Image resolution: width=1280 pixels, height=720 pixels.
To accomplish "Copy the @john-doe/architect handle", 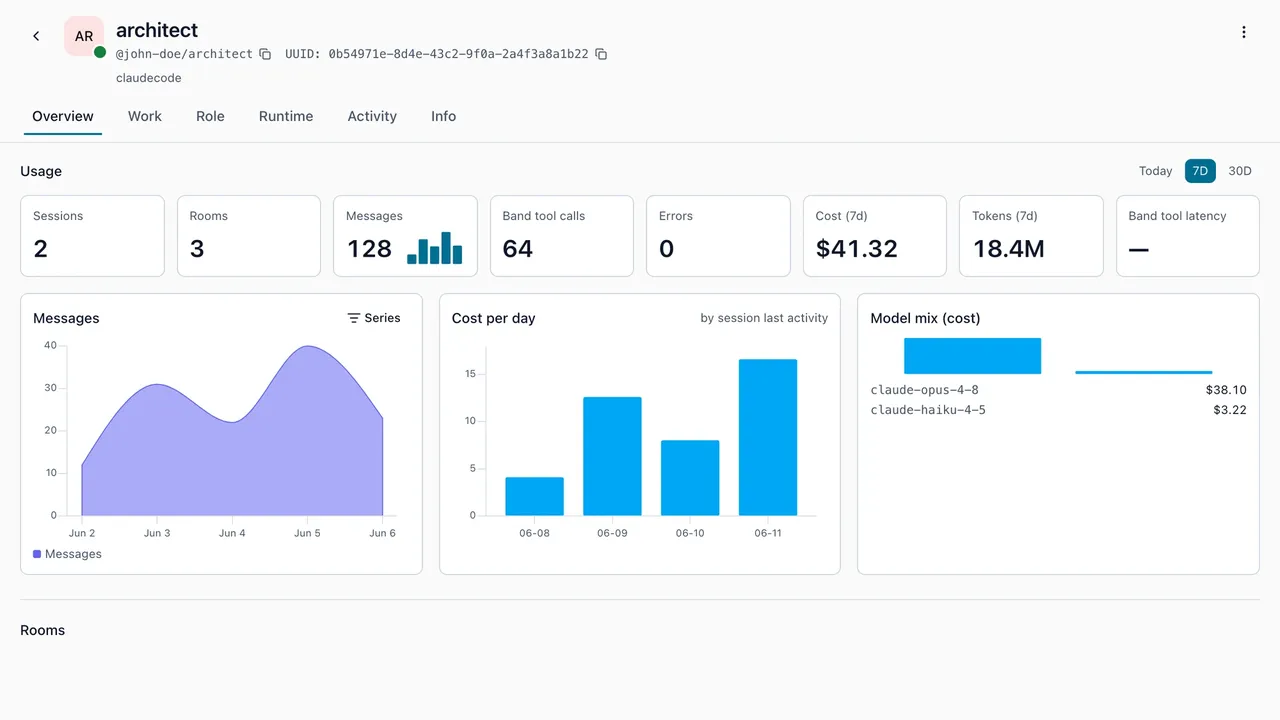I will pyautogui.click(x=265, y=54).
